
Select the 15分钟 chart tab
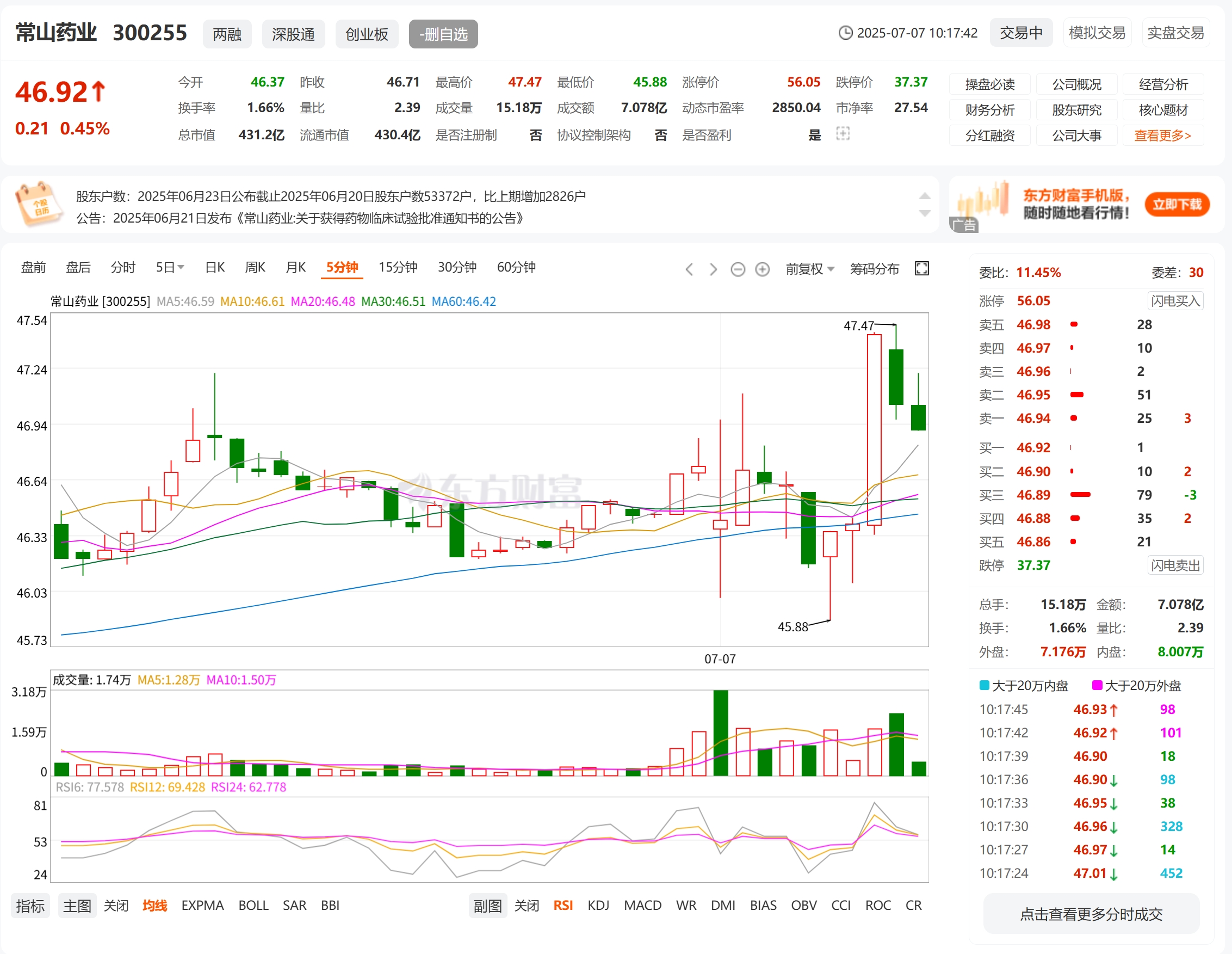[x=398, y=267]
